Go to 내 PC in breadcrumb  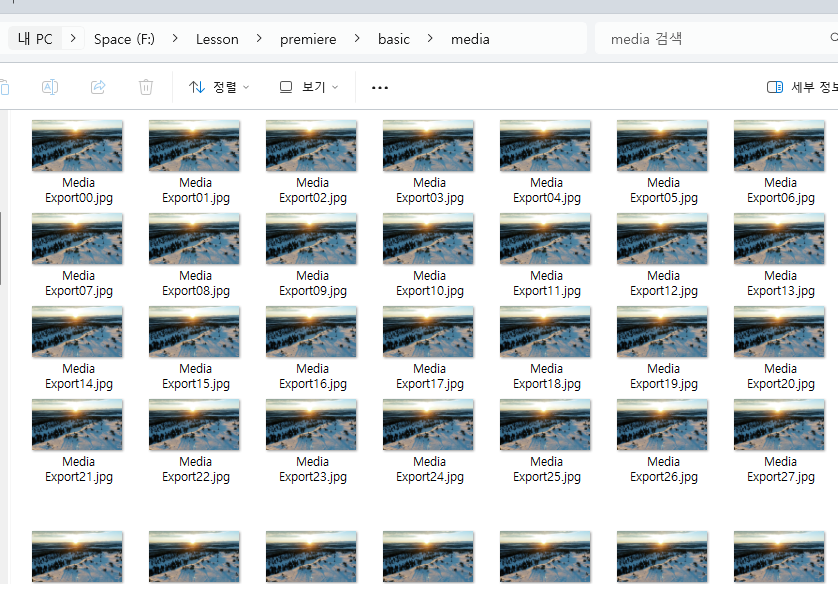coord(35,39)
